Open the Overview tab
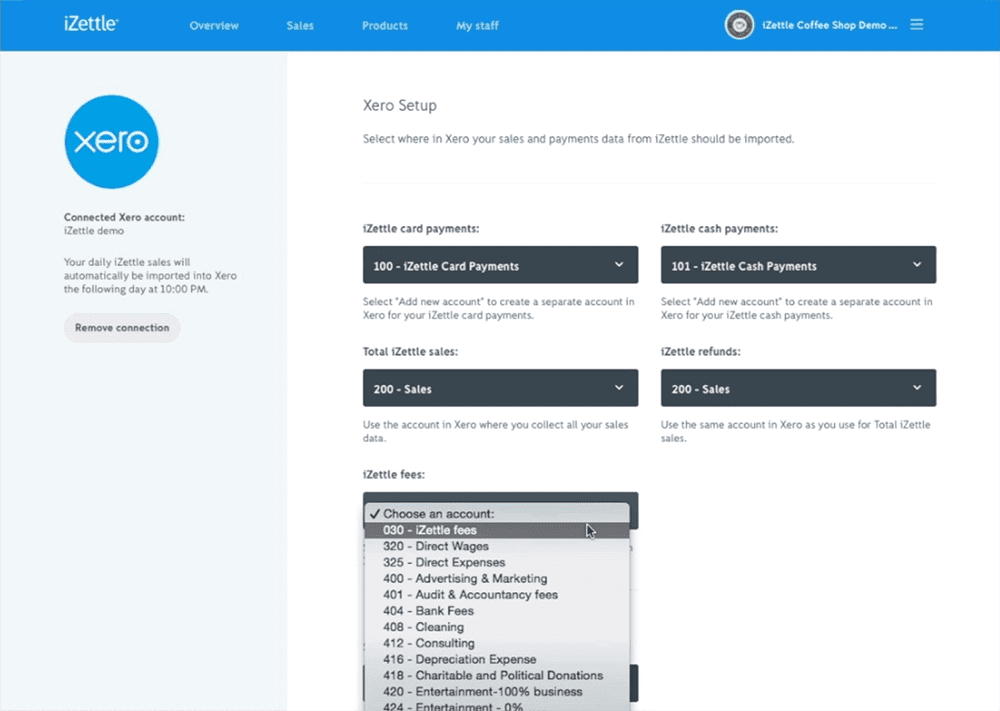The height and width of the screenshot is (711, 1000). (x=214, y=26)
